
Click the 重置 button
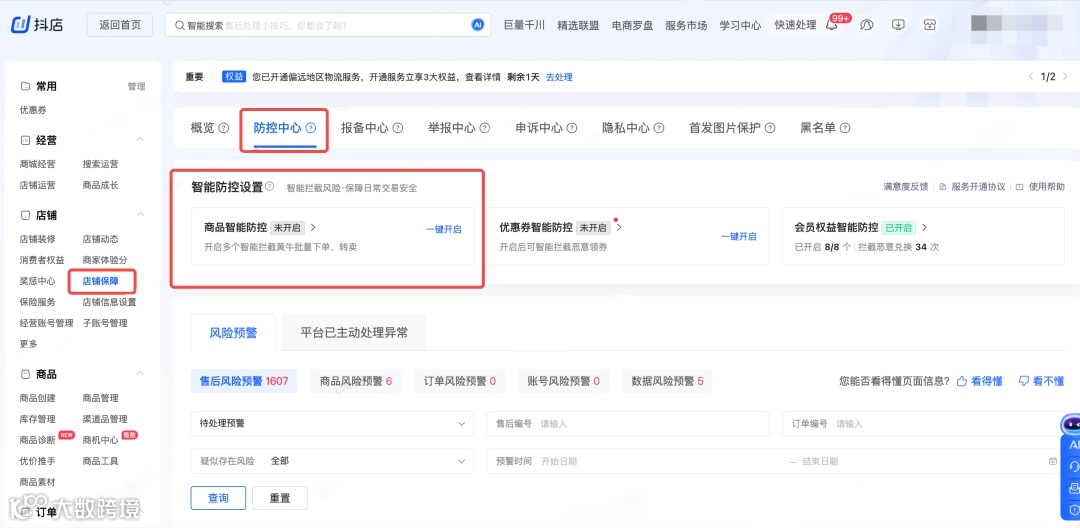tap(280, 498)
